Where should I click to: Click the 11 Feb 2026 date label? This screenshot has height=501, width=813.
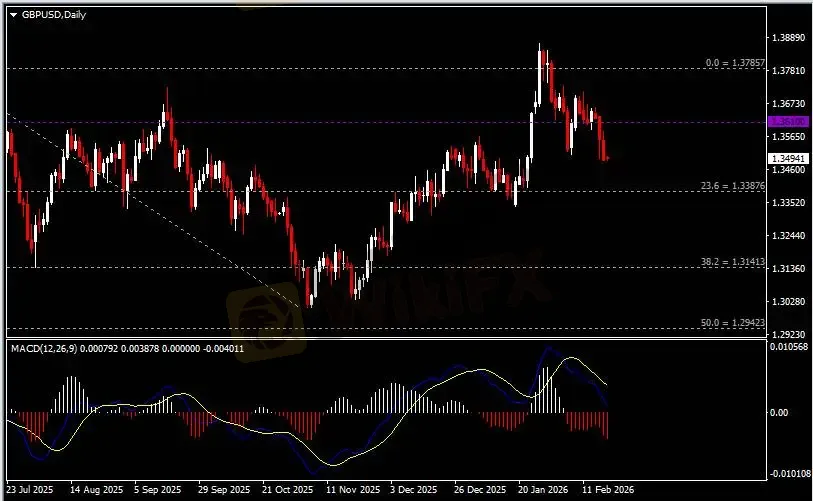[608, 490]
